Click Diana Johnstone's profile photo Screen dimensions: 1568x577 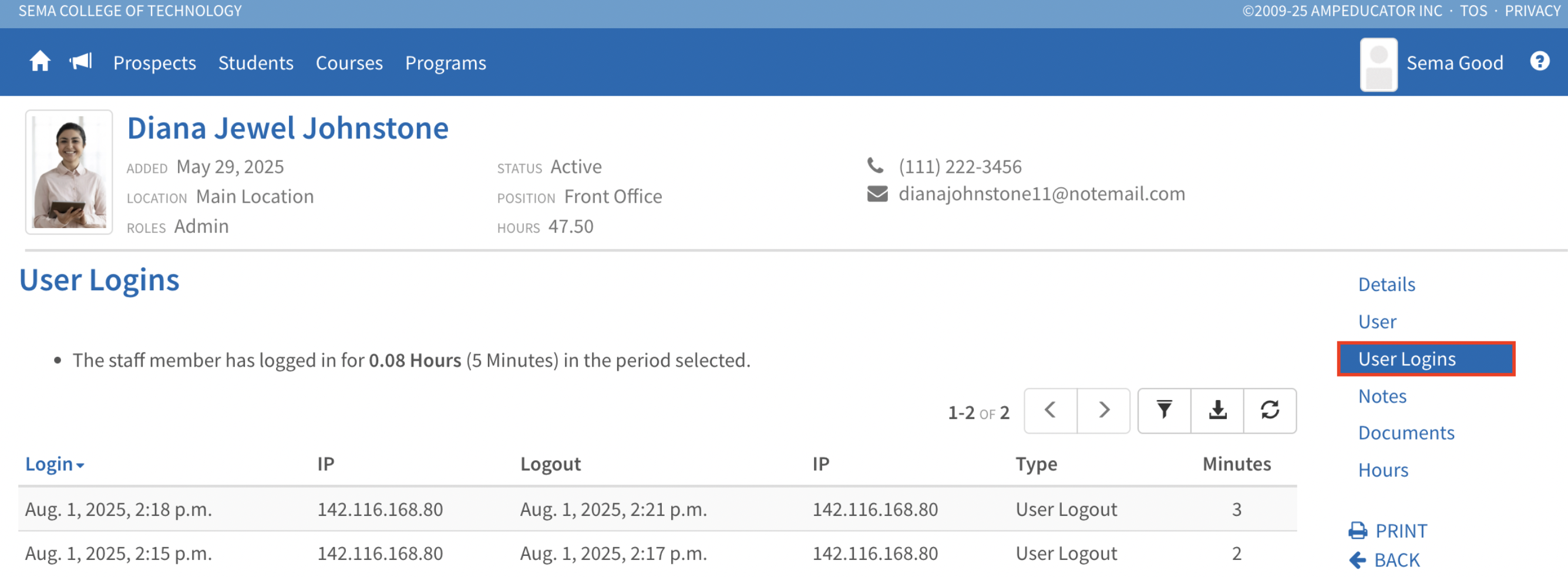tap(69, 172)
